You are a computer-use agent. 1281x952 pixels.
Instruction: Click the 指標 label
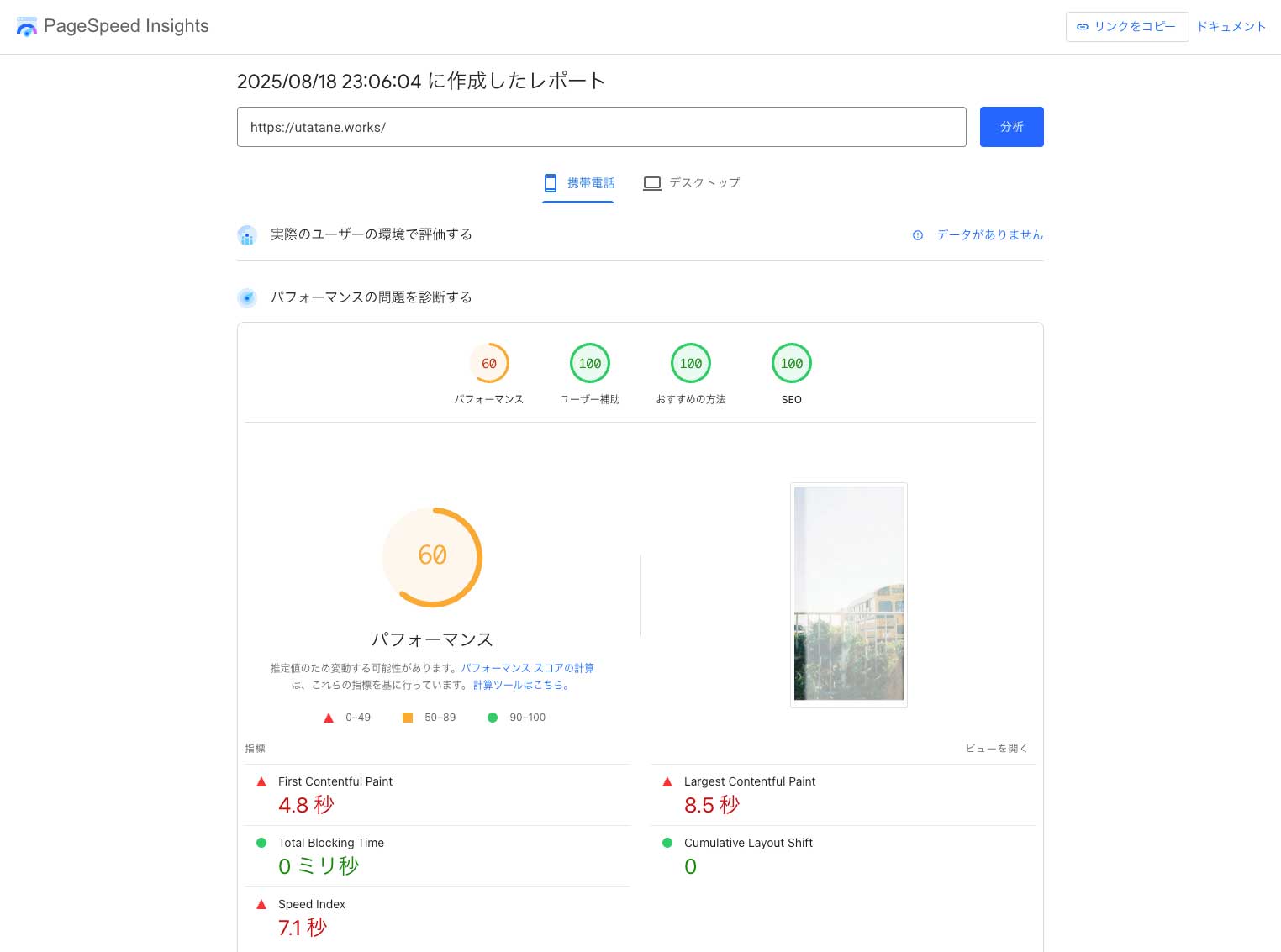[x=255, y=749]
